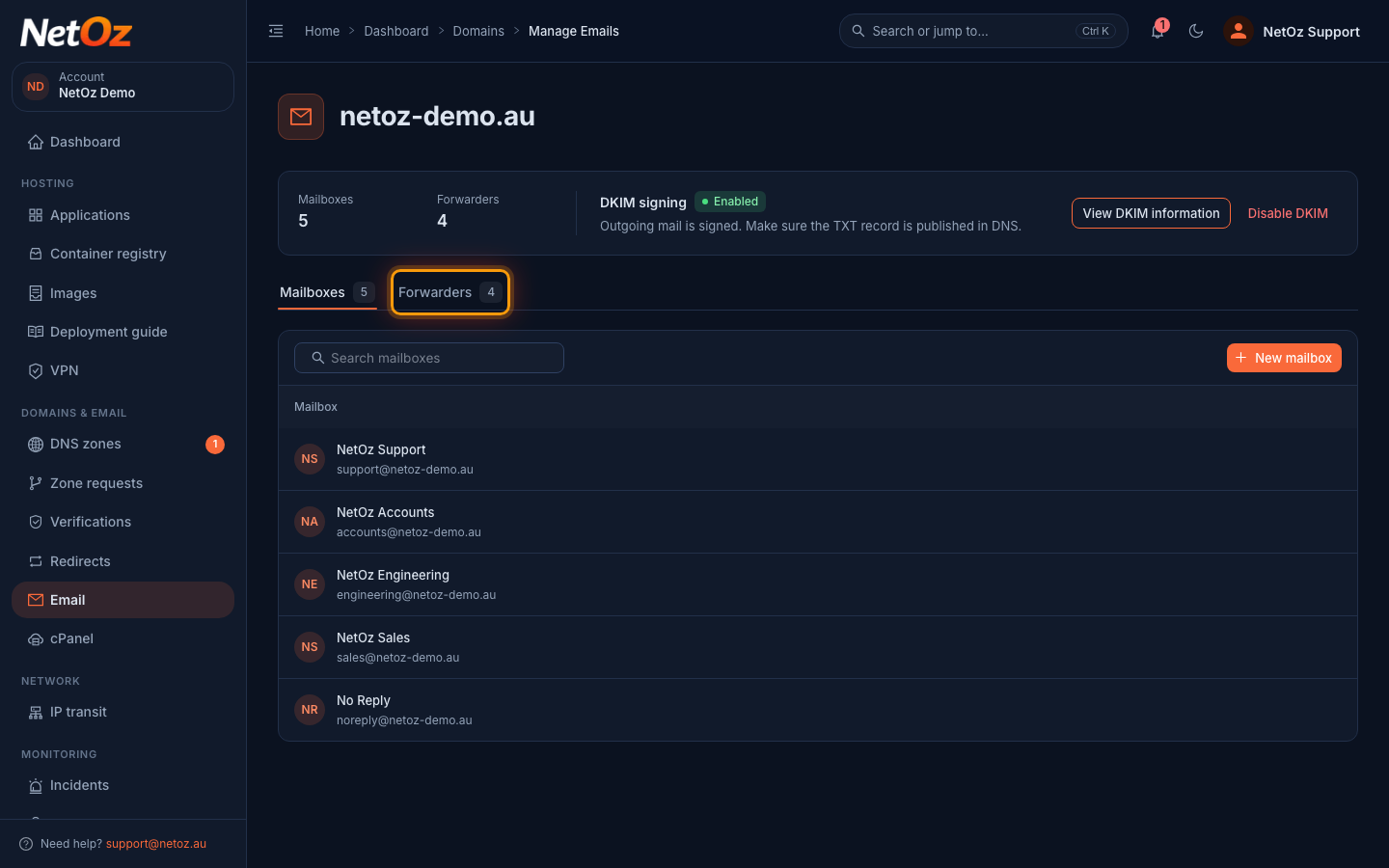The height and width of the screenshot is (868, 1389).
Task: Switch theme with the moon icon
Action: click(1196, 31)
